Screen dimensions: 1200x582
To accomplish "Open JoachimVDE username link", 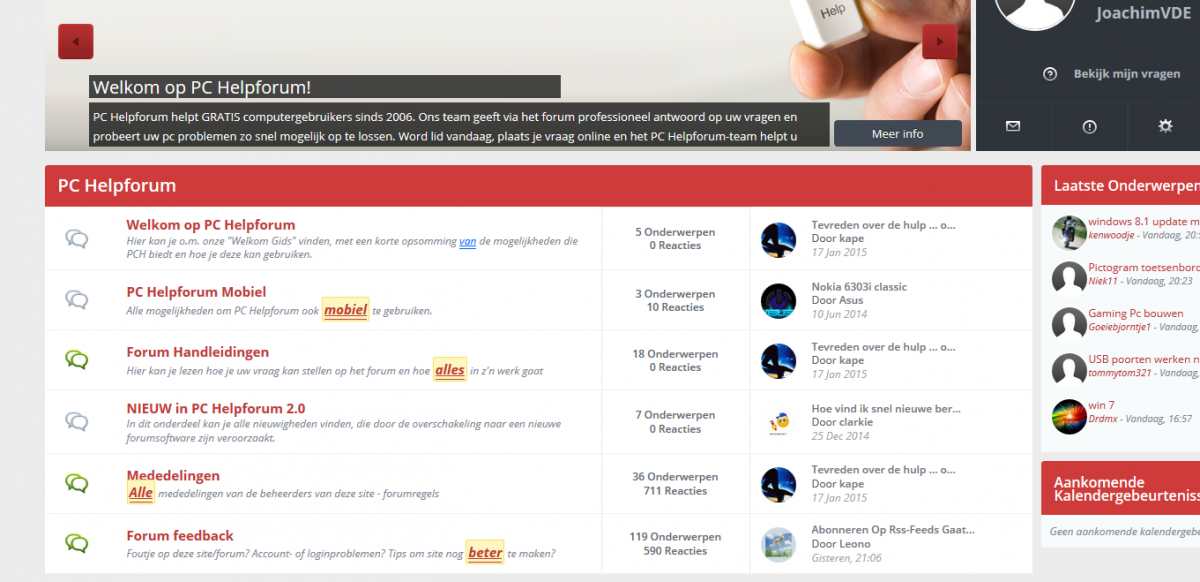I will tap(1143, 13).
